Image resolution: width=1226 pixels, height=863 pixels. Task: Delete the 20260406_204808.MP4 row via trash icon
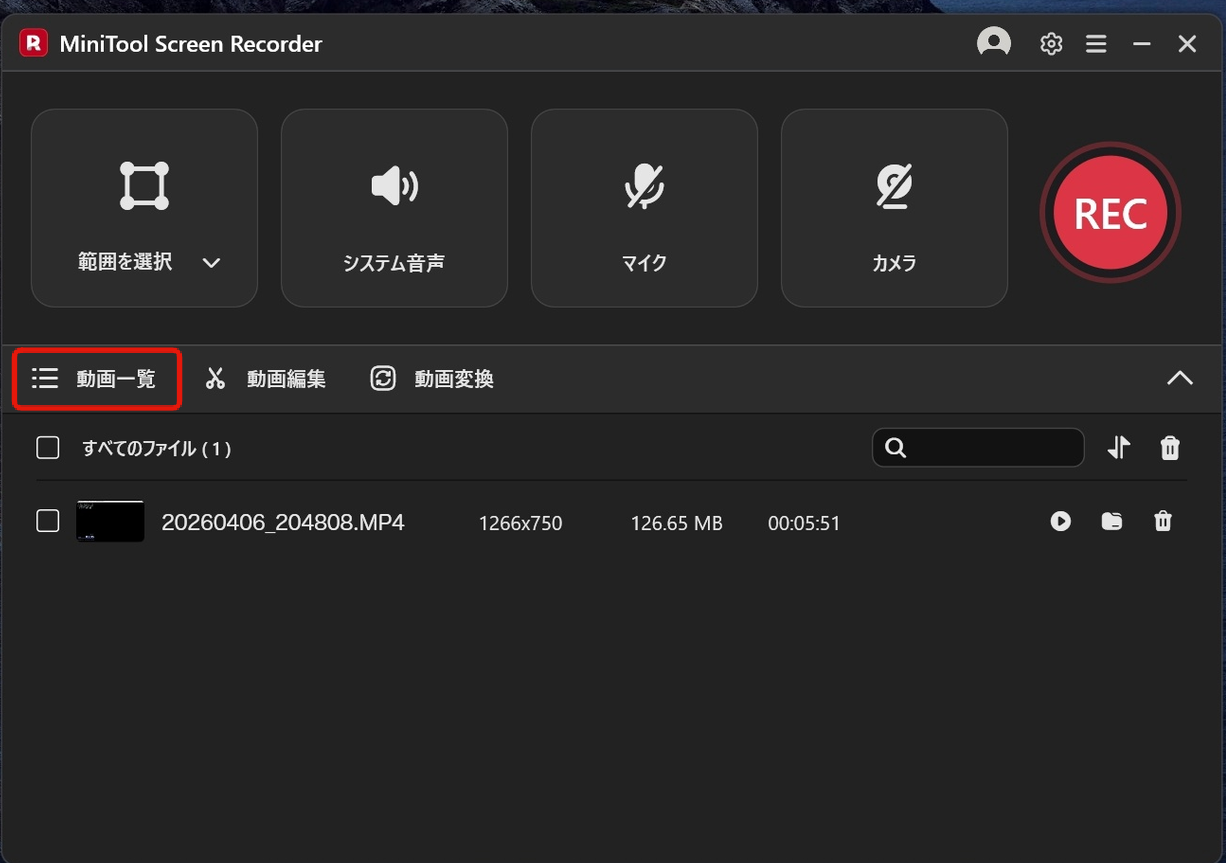[1162, 521]
